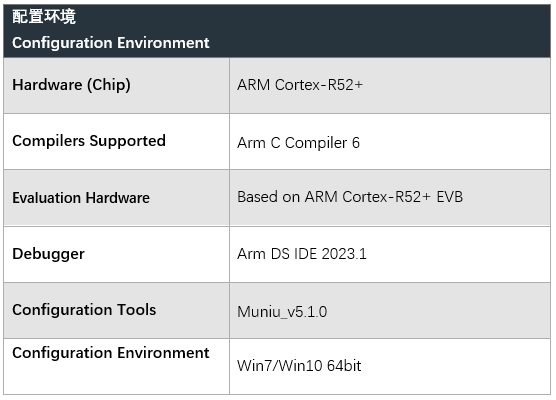Viewport: 556px width, 400px height.
Task: Click the word Compiler in second row
Action: click(x=316, y=143)
